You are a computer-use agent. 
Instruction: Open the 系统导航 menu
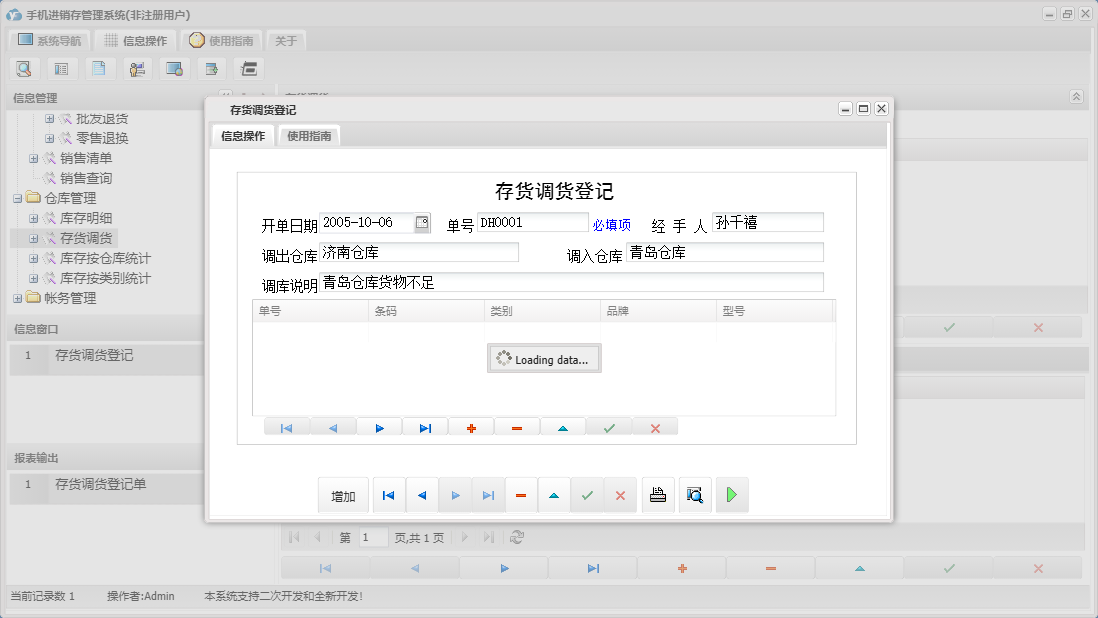50,40
